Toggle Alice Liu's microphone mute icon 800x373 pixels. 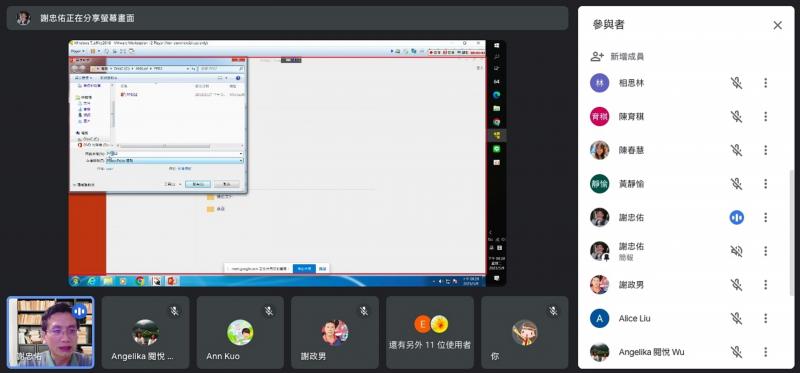point(736,318)
